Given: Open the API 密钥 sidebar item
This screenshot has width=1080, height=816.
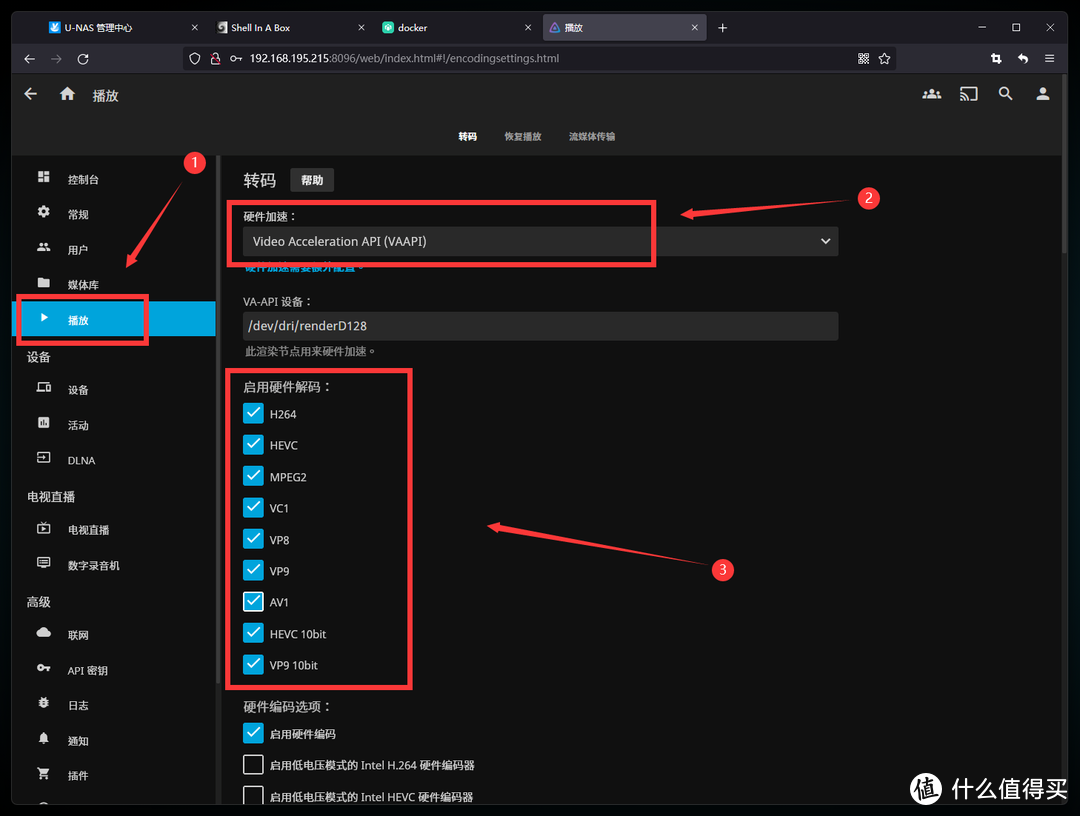Looking at the screenshot, I should pos(114,670).
